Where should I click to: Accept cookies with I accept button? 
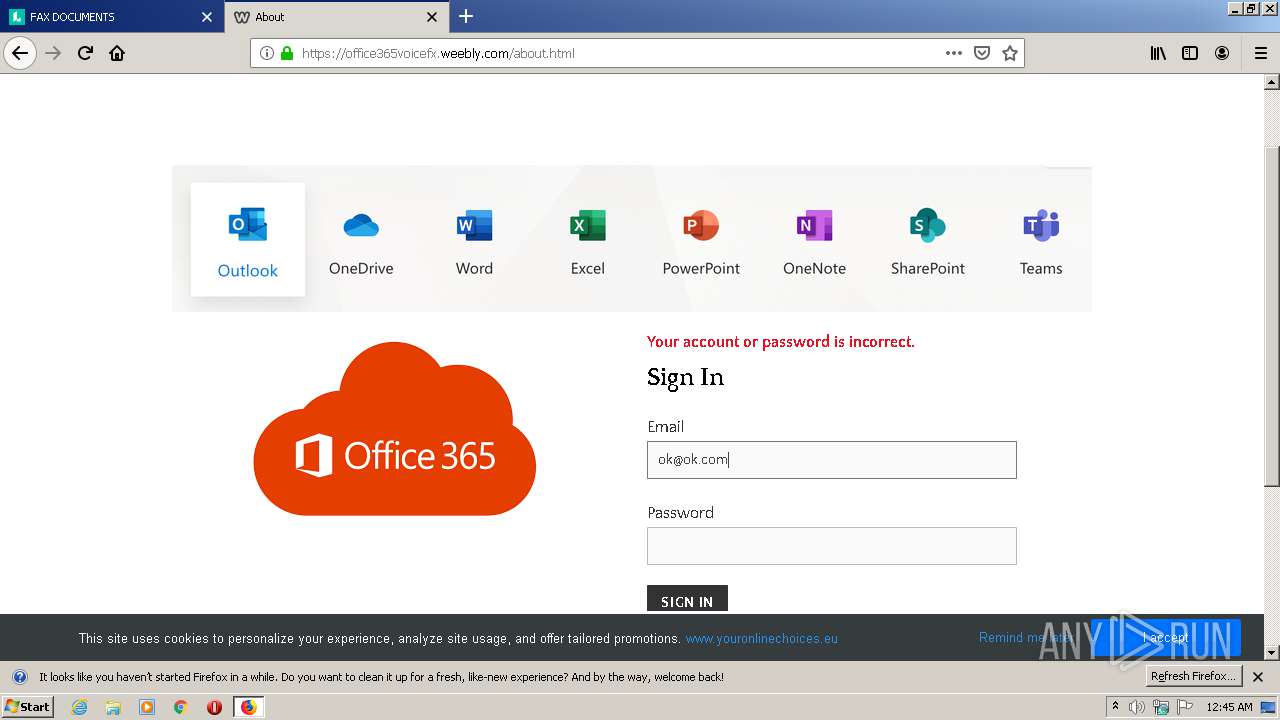[1166, 638]
